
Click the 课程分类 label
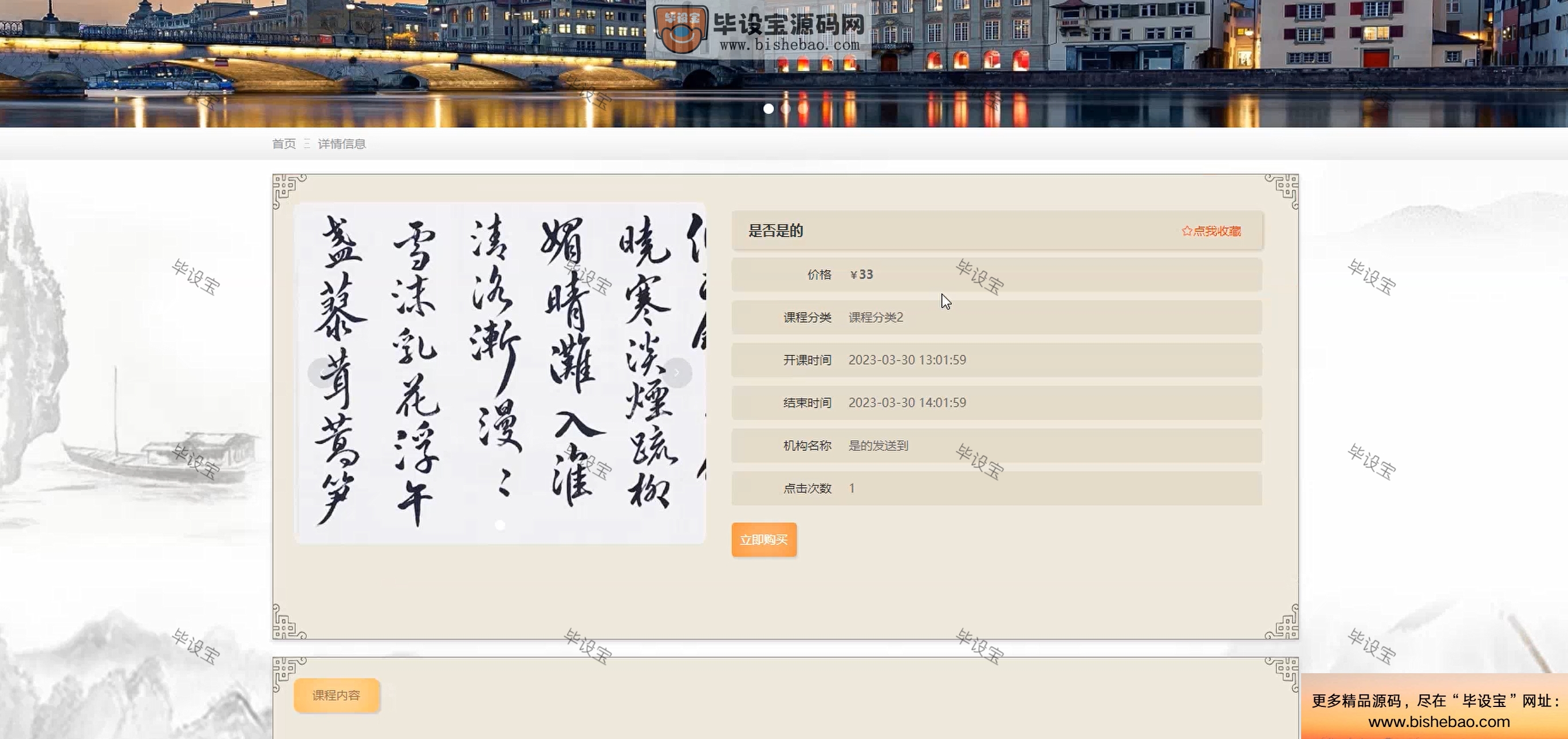point(807,317)
